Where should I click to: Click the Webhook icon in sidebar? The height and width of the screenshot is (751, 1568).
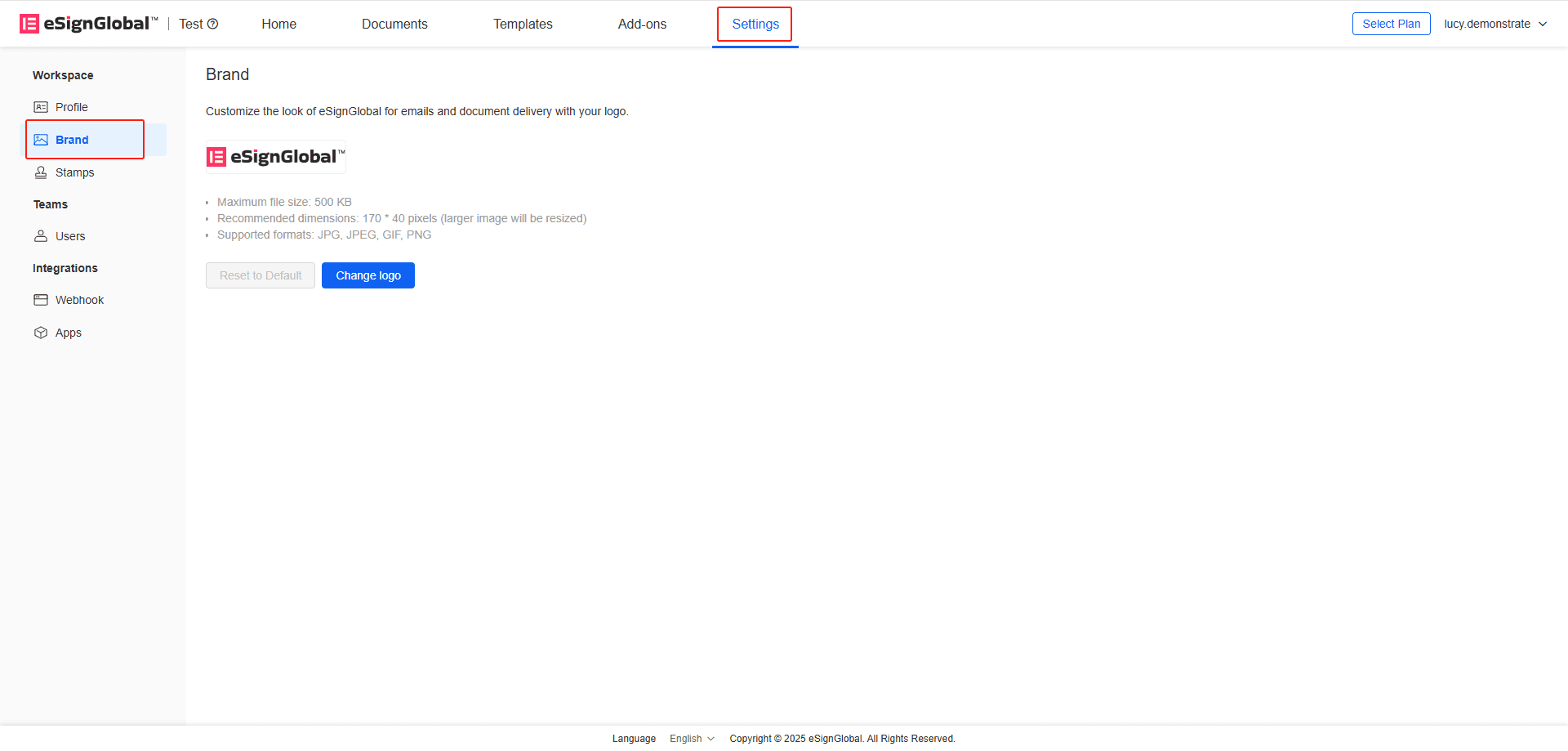coord(41,300)
